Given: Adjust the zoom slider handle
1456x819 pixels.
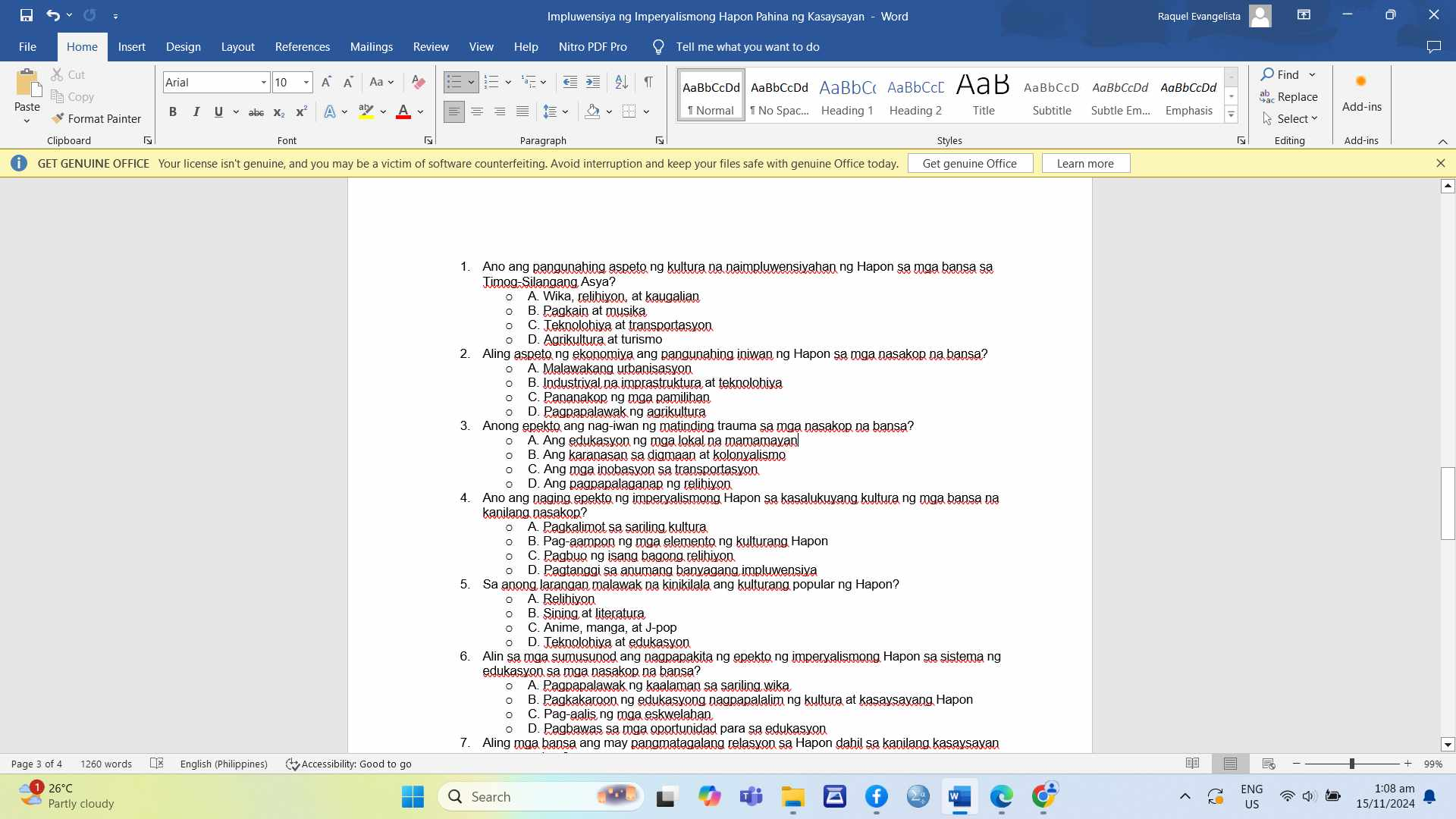Looking at the screenshot, I should 1351,764.
